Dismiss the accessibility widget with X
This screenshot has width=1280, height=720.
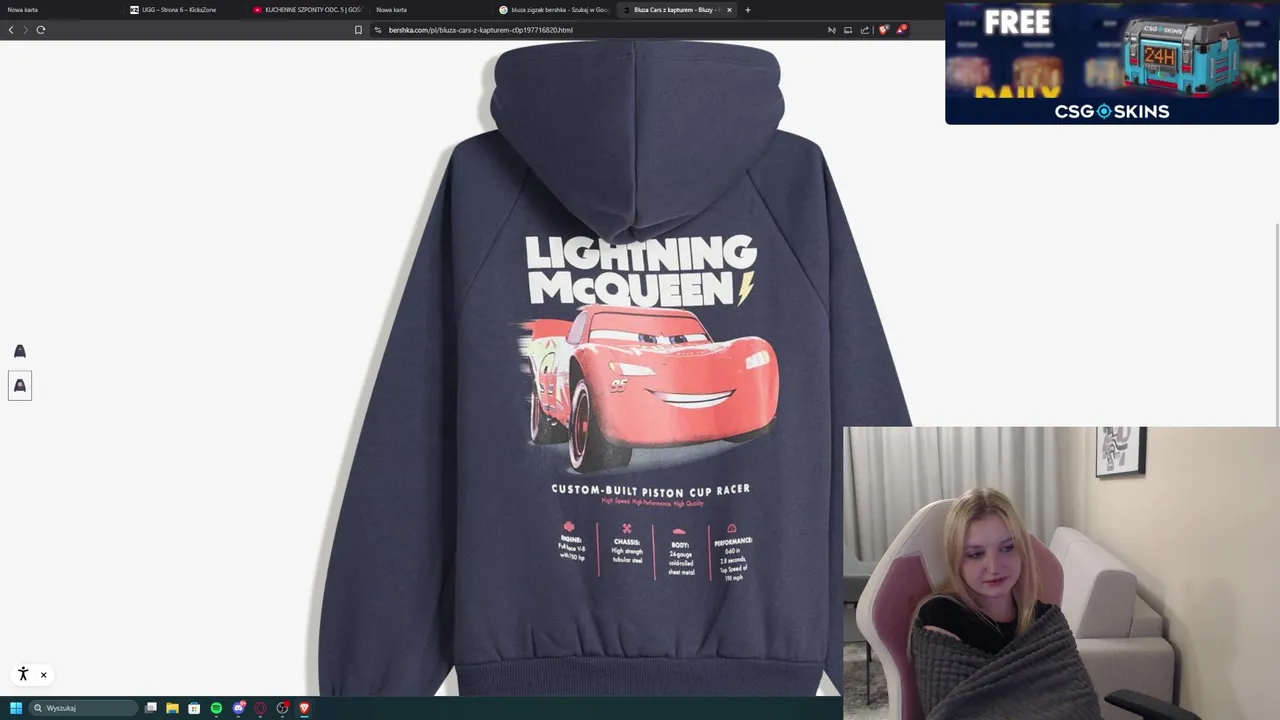tap(43, 675)
